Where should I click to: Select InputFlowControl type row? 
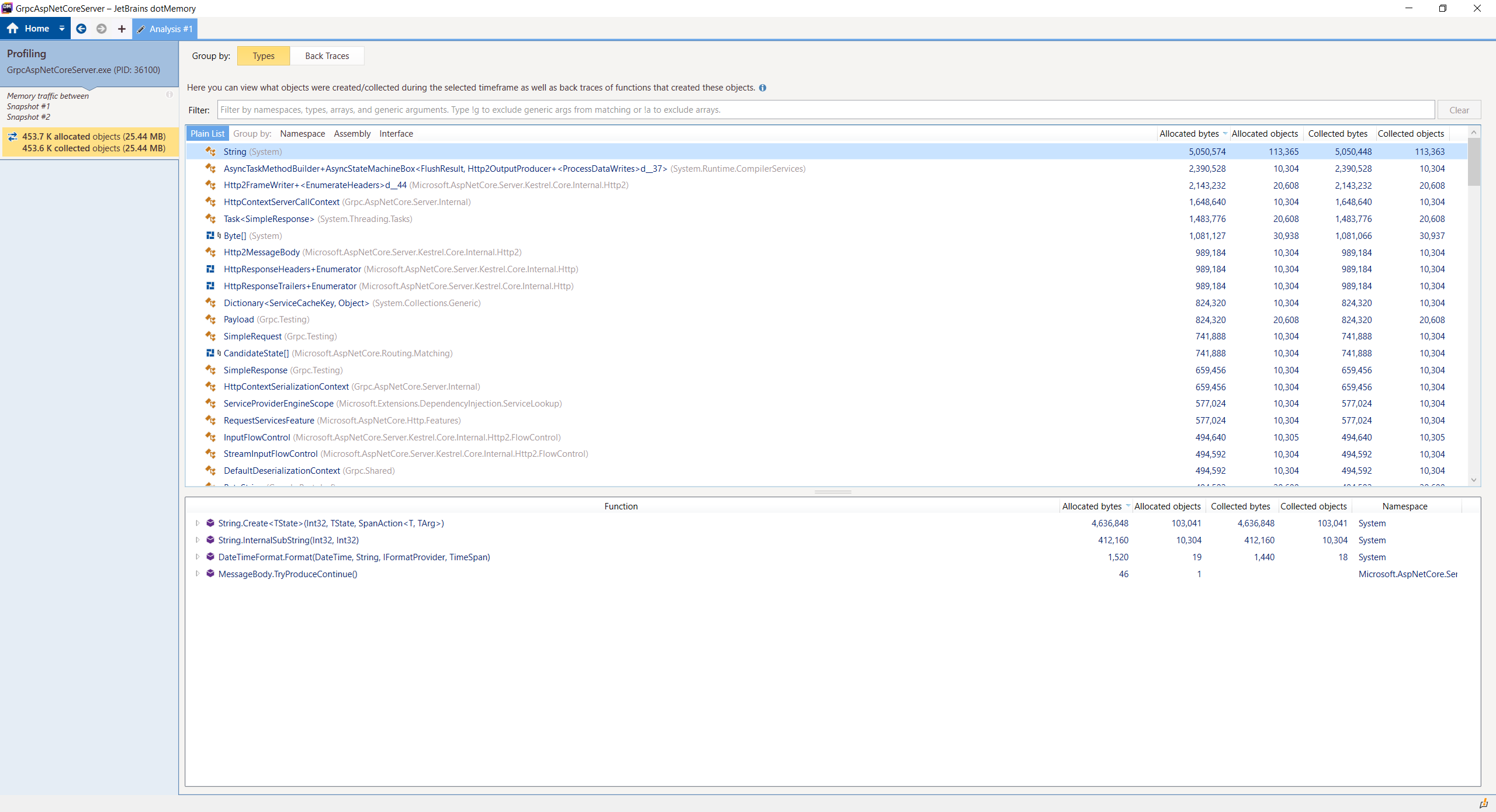pos(827,438)
